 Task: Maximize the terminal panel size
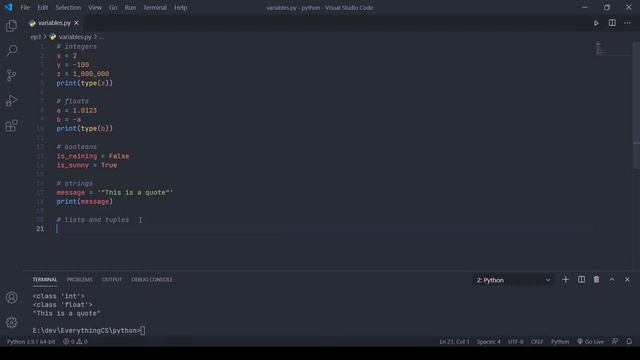tap(612, 280)
